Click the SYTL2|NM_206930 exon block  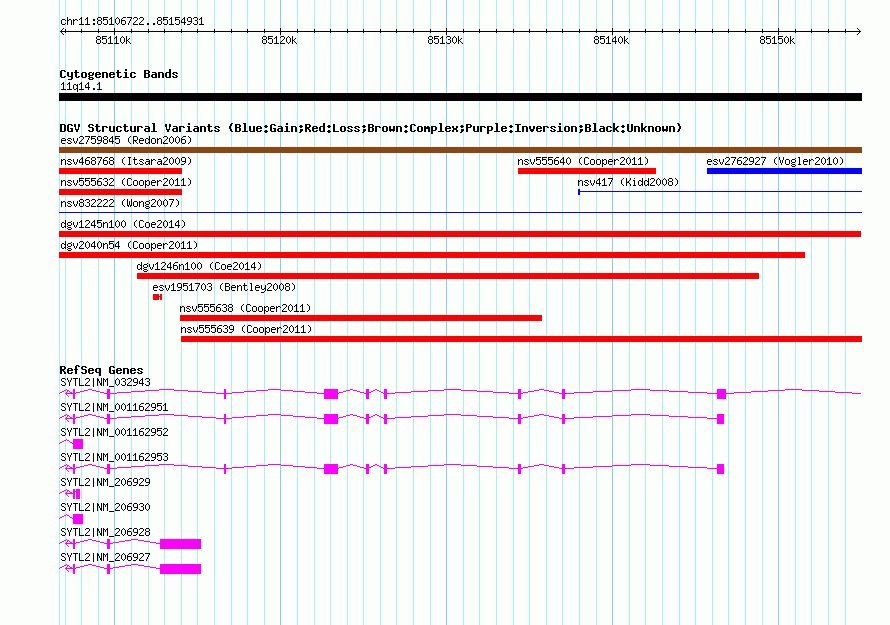(x=78, y=519)
